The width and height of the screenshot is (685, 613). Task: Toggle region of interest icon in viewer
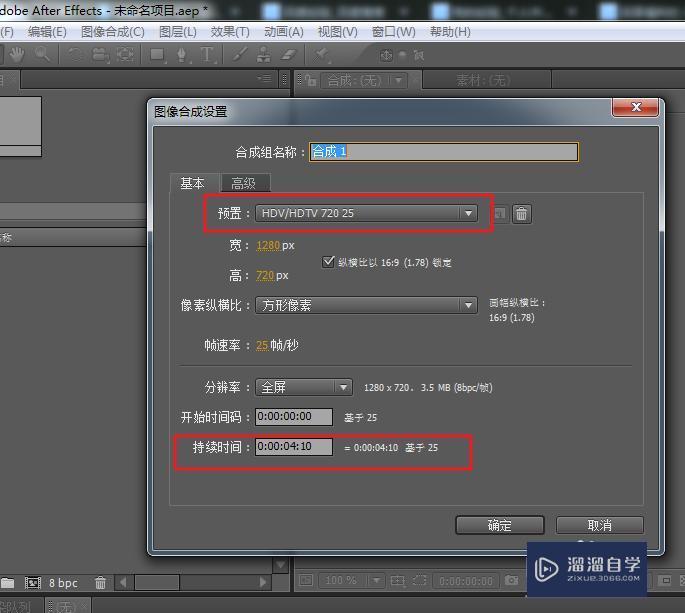[419, 580]
